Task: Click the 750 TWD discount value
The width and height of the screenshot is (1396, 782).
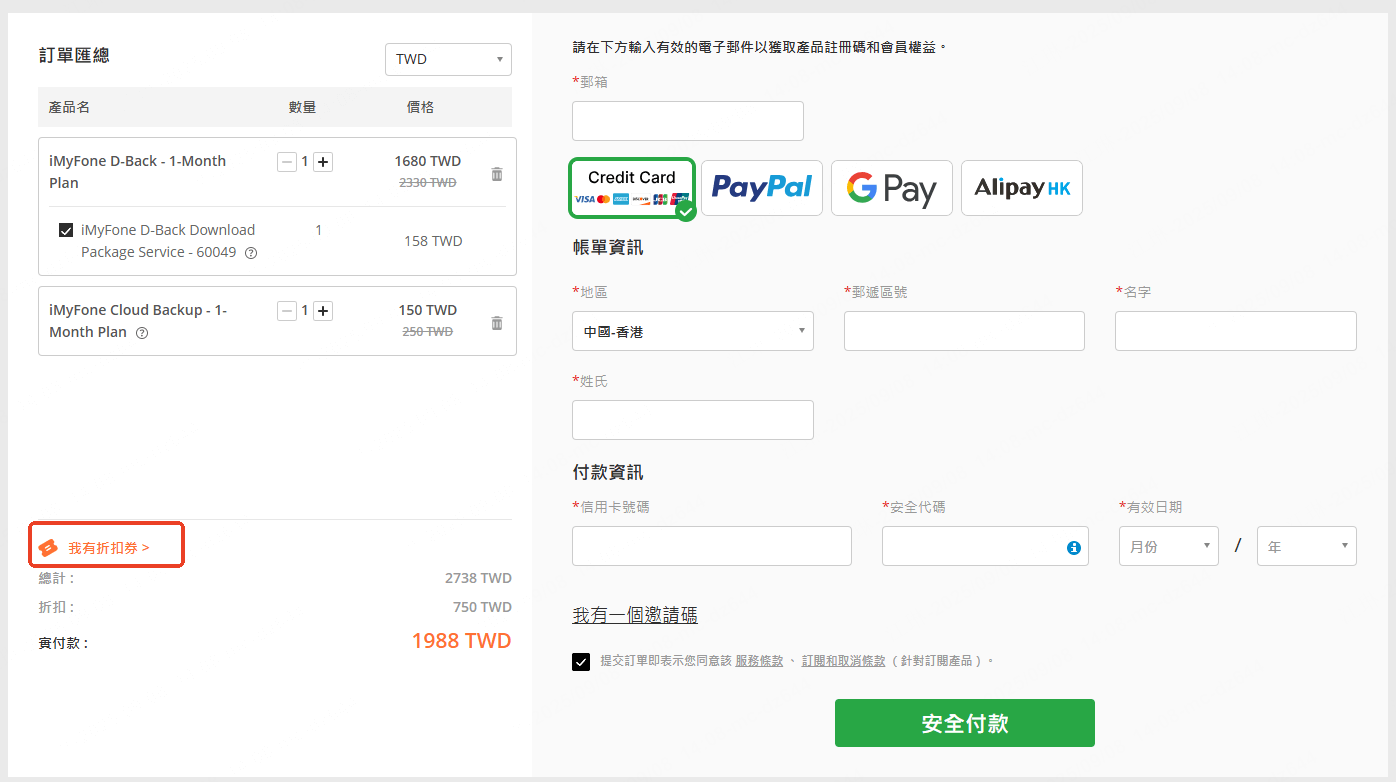Action: click(x=482, y=607)
